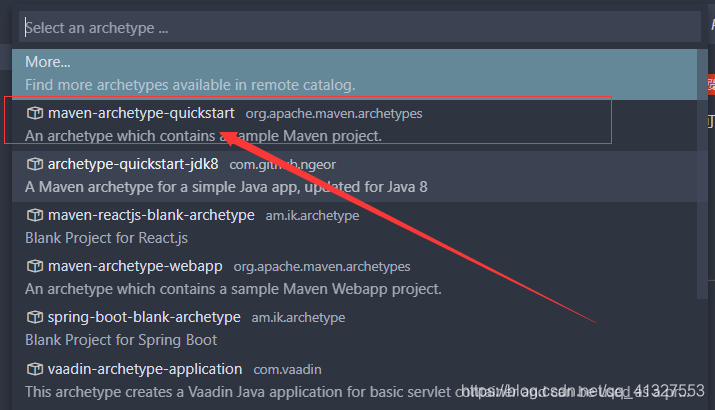Click the org.apache.maven.archetypes label beside quickstart
The width and height of the screenshot is (715, 410).
(334, 114)
